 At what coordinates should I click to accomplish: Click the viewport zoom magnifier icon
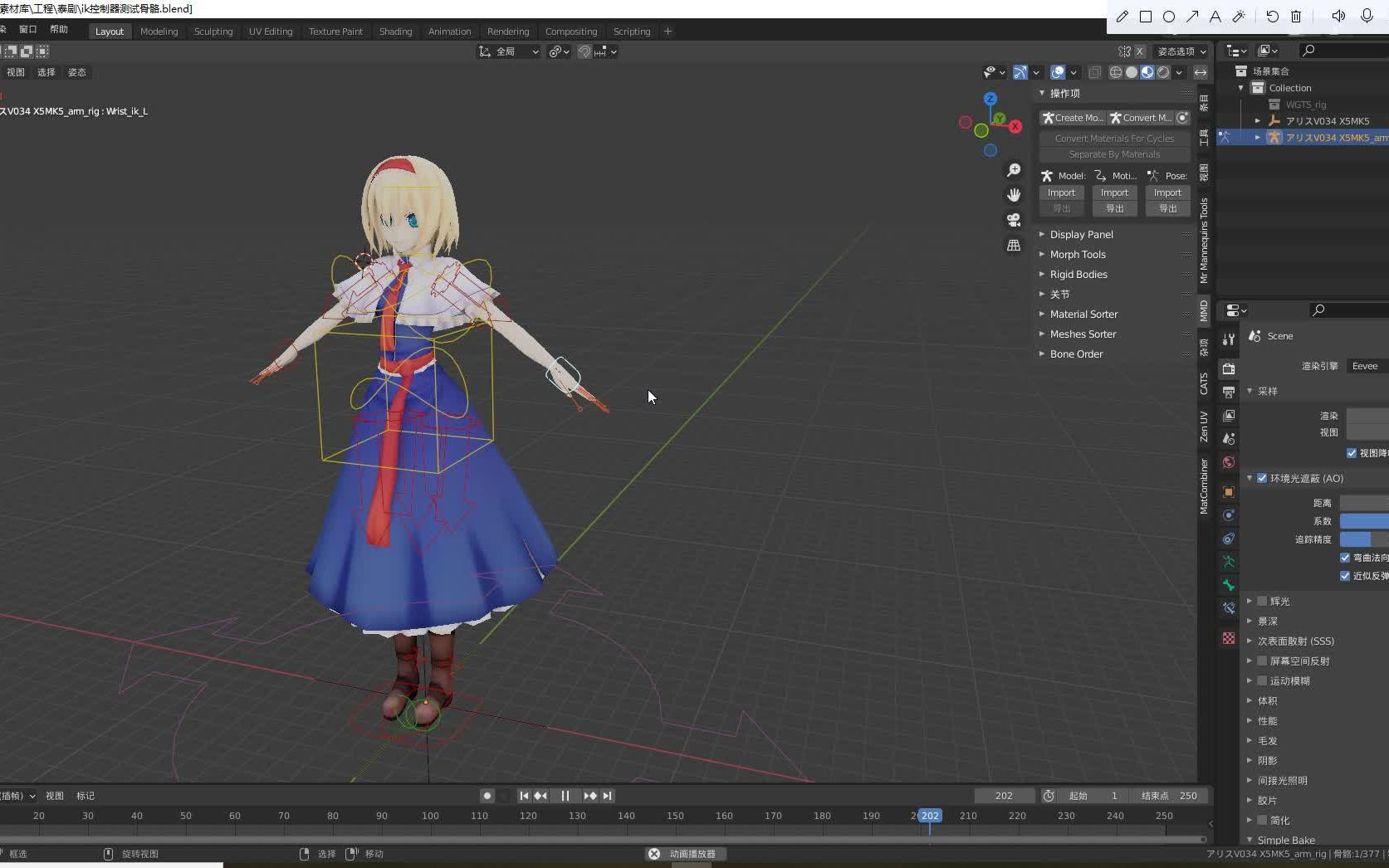click(x=1014, y=169)
